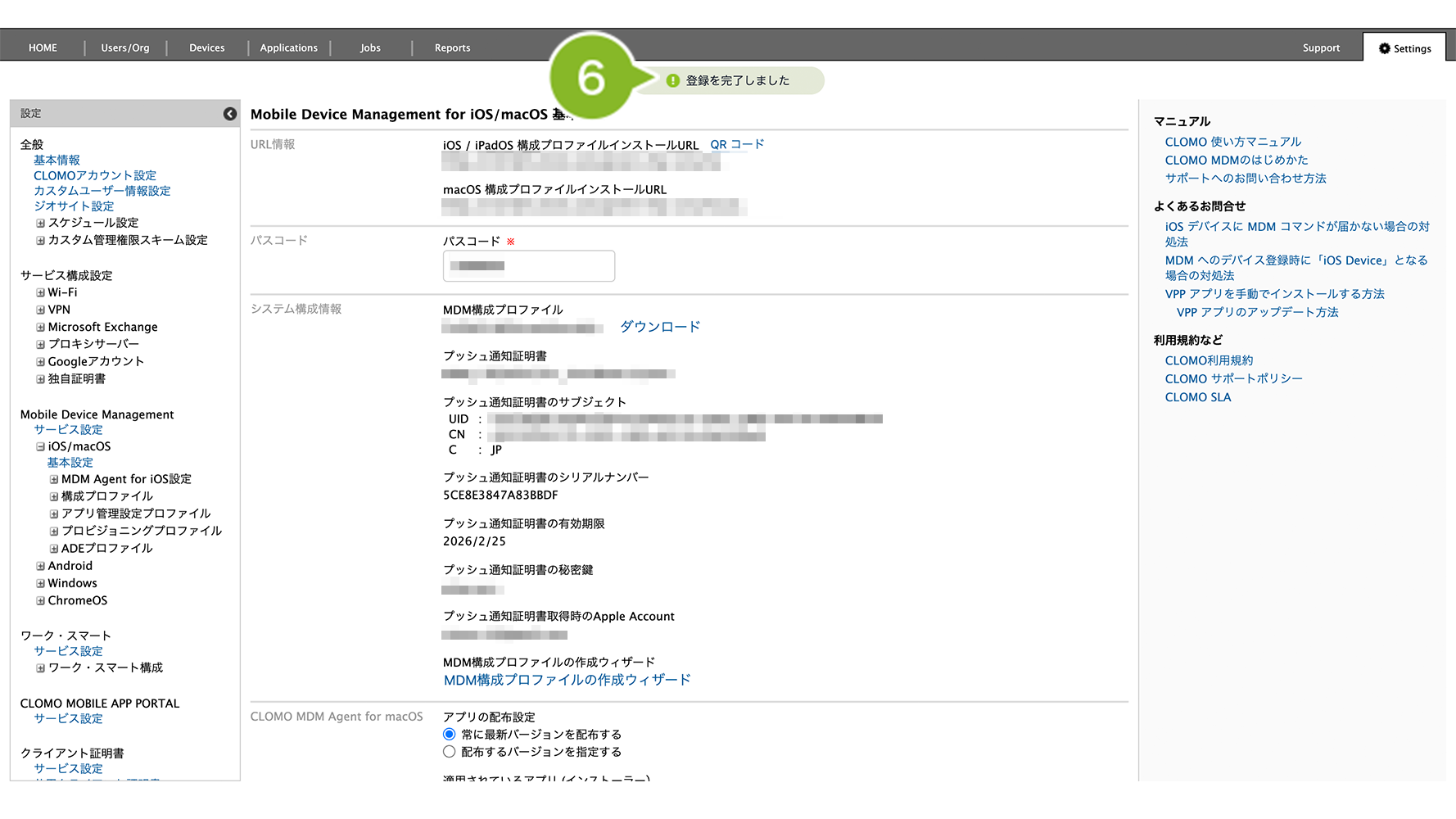1456x819 pixels.
Task: Expand the Android tree node
Action: coord(40,566)
